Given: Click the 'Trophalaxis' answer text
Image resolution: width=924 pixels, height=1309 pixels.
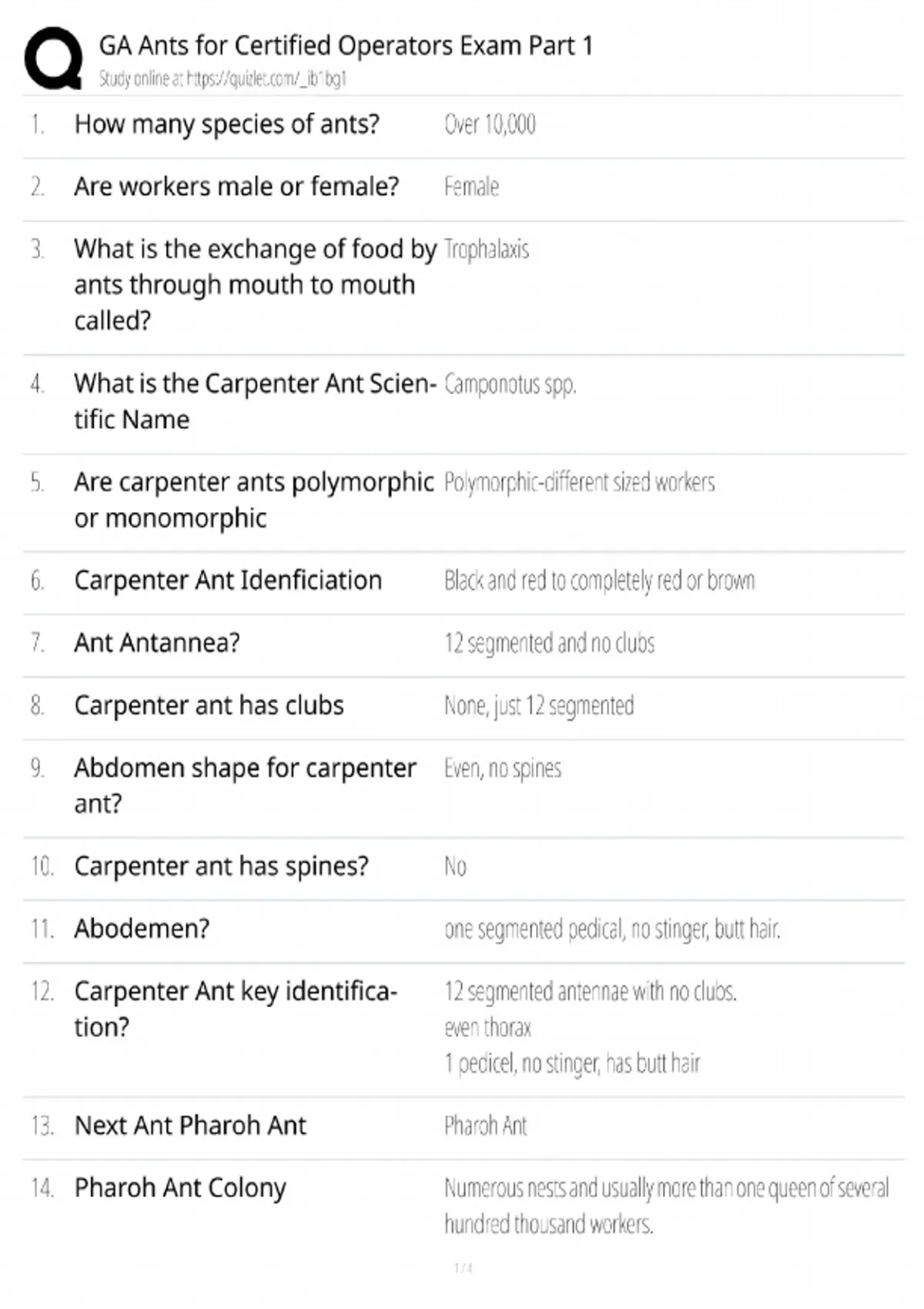Looking at the screenshot, I should 487,249.
